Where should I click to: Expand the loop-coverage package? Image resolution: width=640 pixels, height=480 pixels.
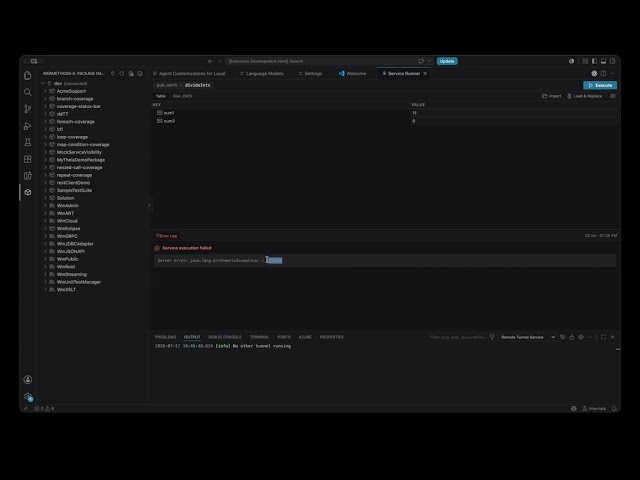[x=45, y=137]
